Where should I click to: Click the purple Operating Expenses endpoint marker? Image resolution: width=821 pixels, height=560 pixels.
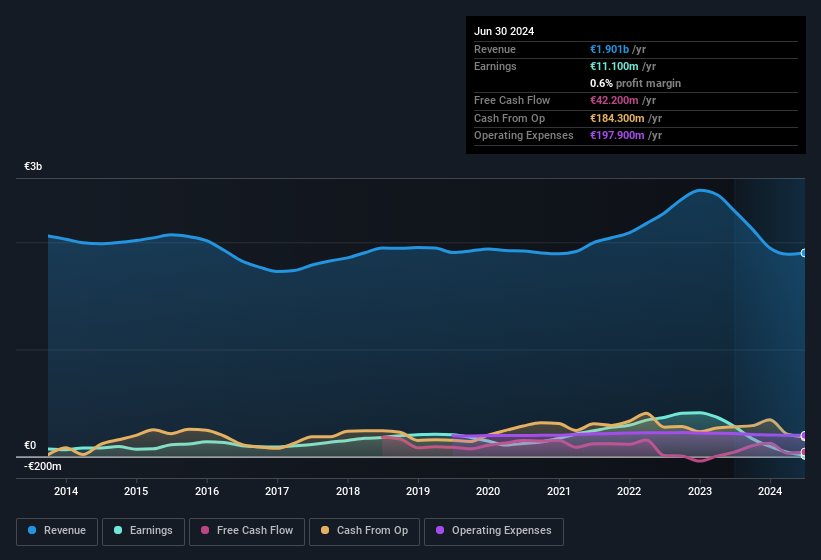tap(804, 436)
